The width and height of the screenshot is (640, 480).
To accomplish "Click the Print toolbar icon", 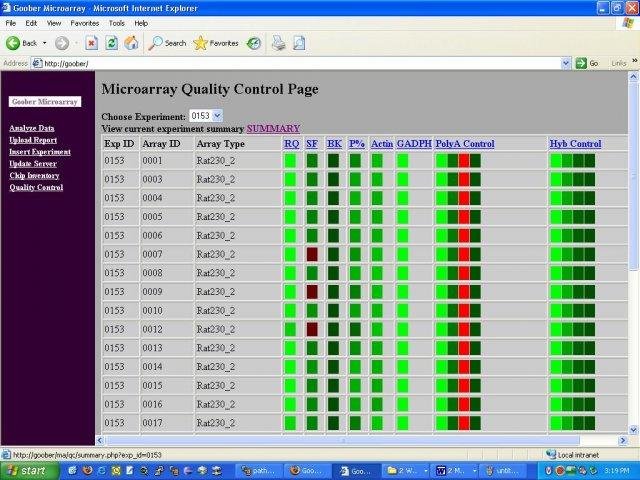I will pos(279,43).
